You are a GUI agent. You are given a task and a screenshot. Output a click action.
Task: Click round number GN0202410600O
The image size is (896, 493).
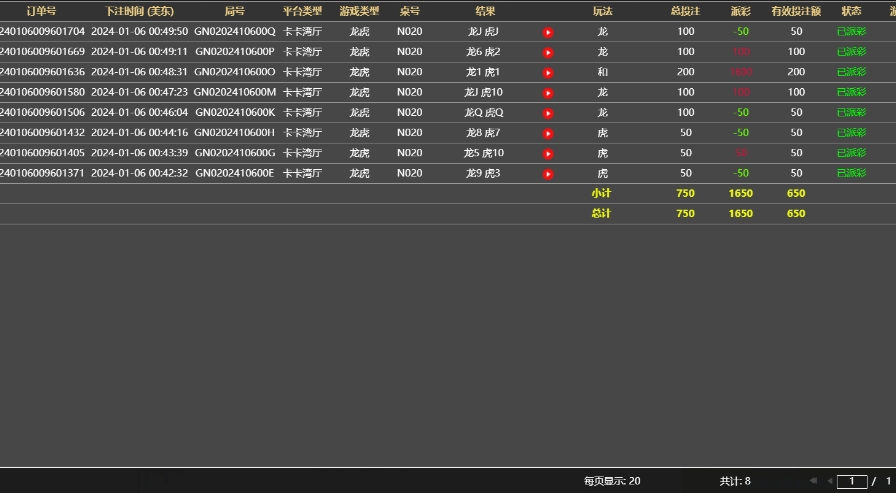coord(235,72)
